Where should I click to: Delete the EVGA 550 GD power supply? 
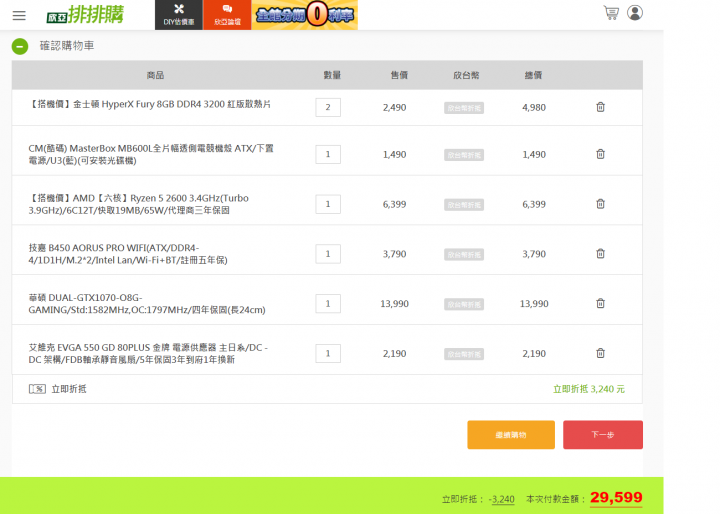(x=600, y=353)
